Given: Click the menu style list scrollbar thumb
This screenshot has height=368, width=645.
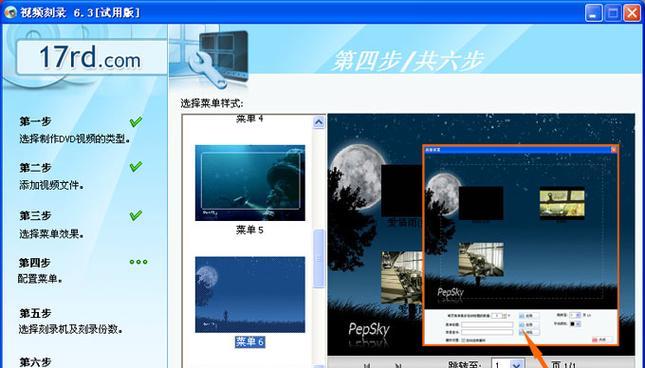Looking at the screenshot, I should point(319,259).
